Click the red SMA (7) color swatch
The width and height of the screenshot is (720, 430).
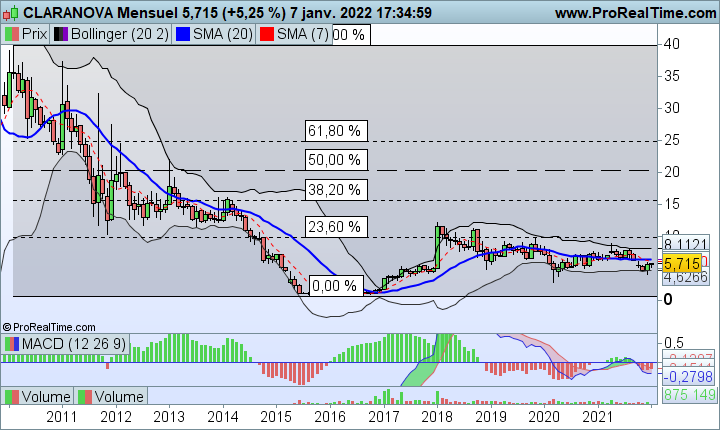[267, 34]
